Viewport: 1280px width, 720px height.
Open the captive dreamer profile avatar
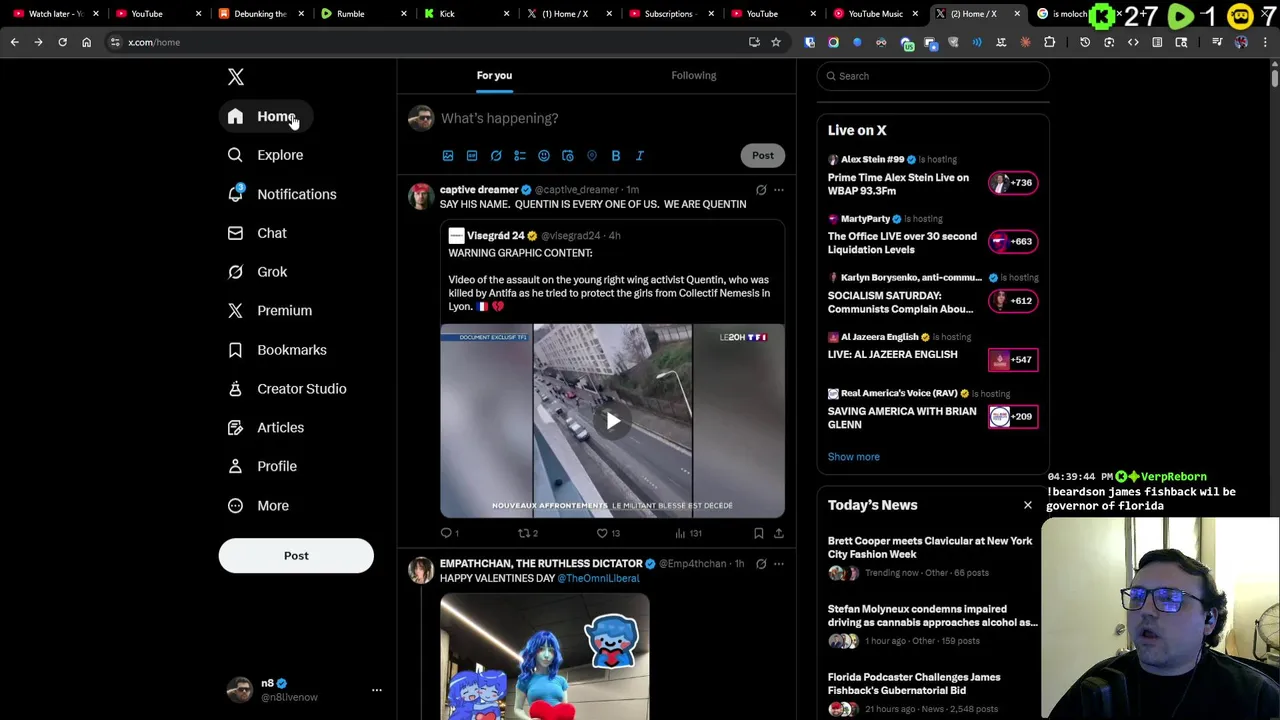point(421,197)
